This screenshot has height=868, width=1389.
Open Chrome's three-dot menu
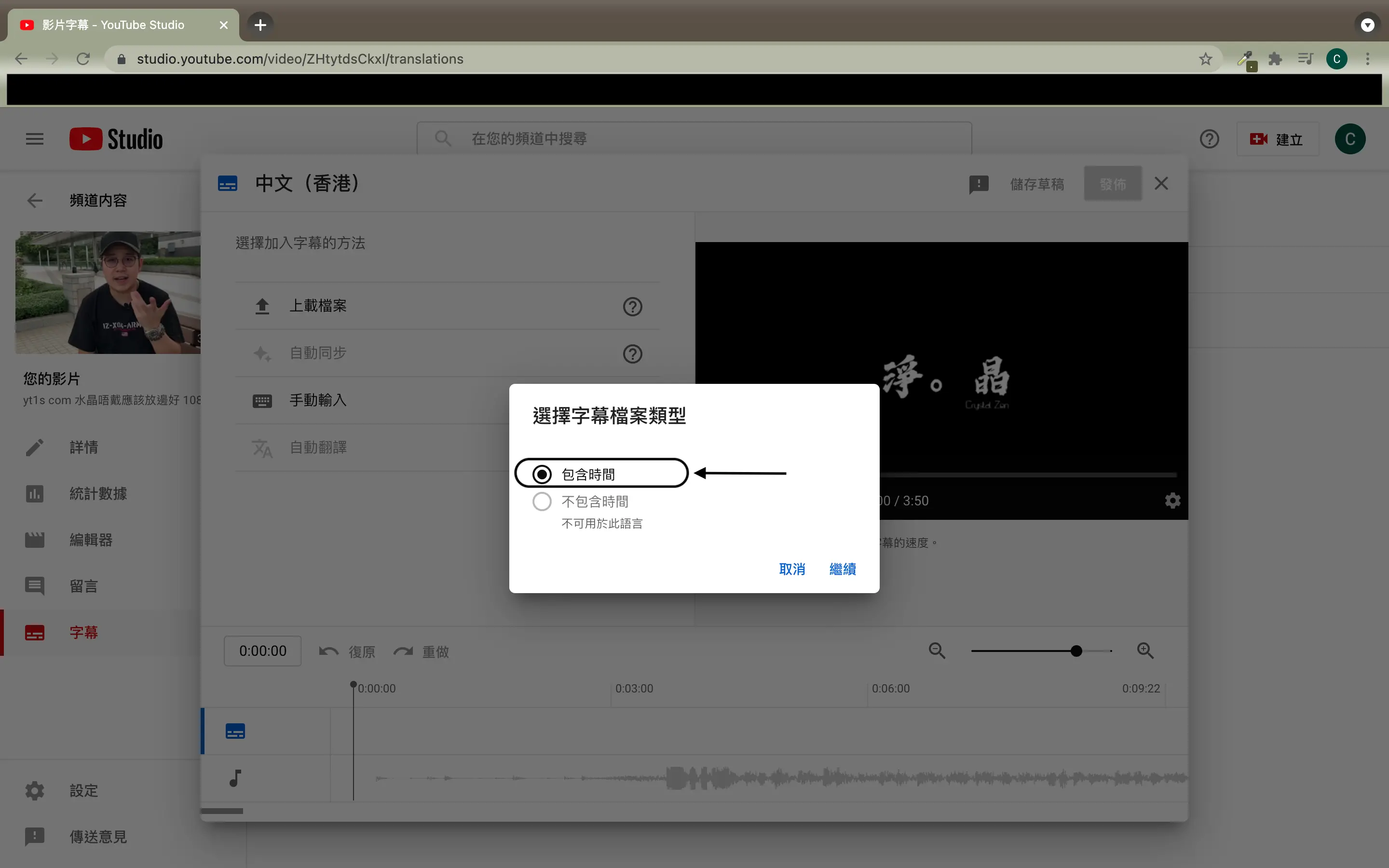1367,59
